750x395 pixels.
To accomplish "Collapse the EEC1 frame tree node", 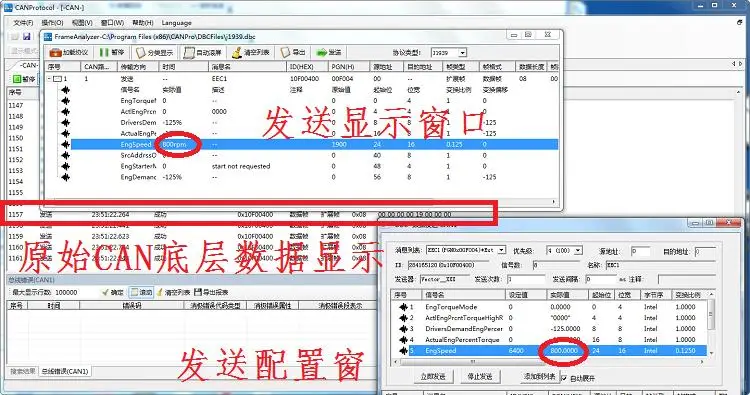I will click(50, 78).
